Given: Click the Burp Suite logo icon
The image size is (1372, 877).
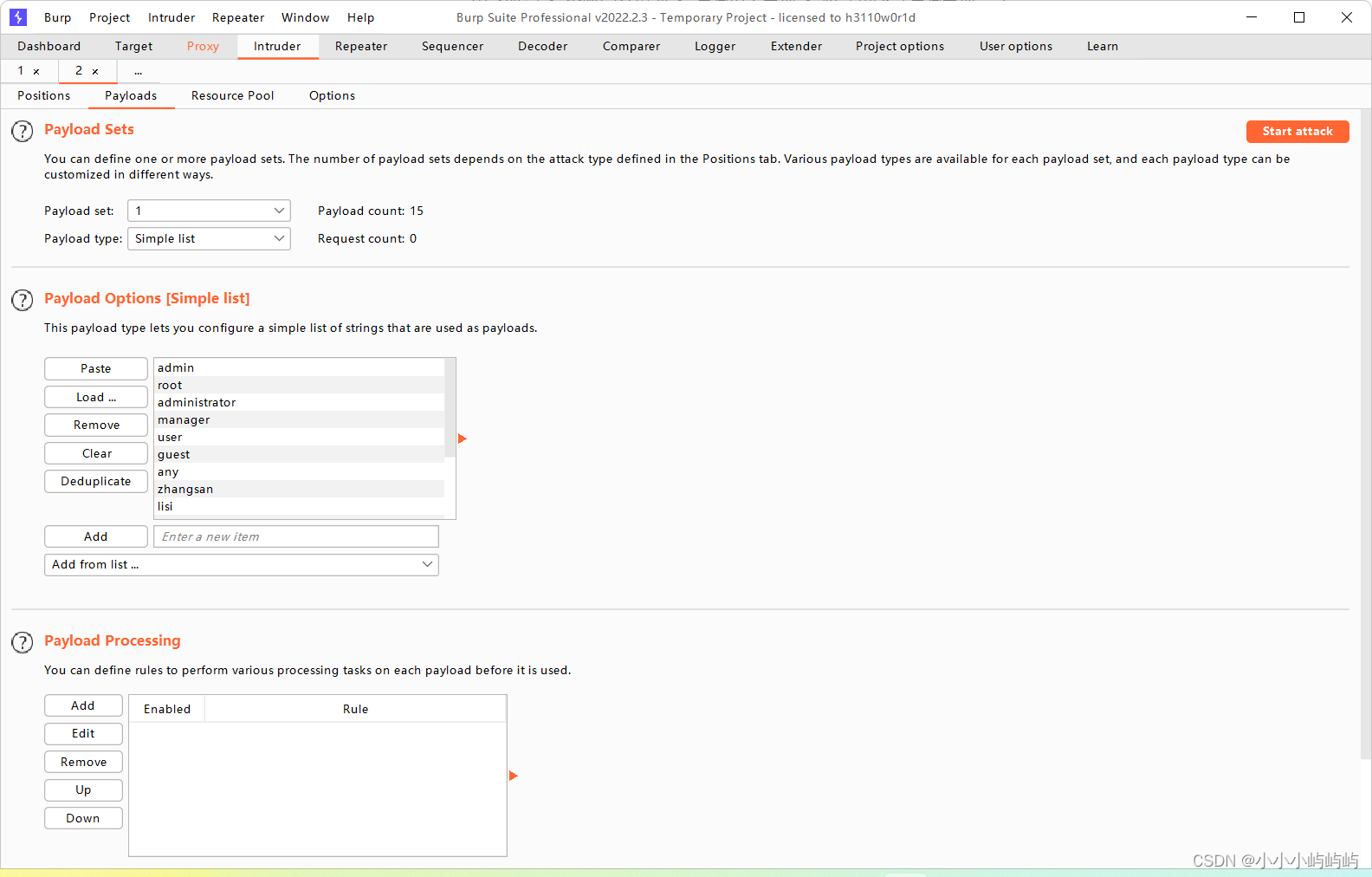Looking at the screenshot, I should point(18,17).
